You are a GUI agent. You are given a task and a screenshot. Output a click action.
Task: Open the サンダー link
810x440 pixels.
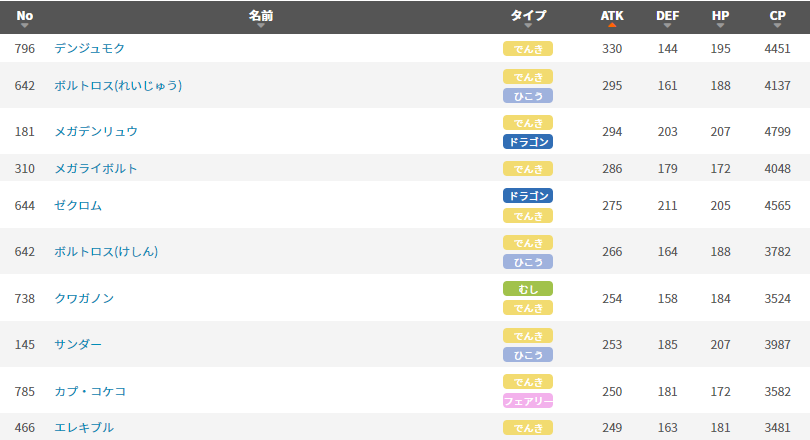[78, 344]
